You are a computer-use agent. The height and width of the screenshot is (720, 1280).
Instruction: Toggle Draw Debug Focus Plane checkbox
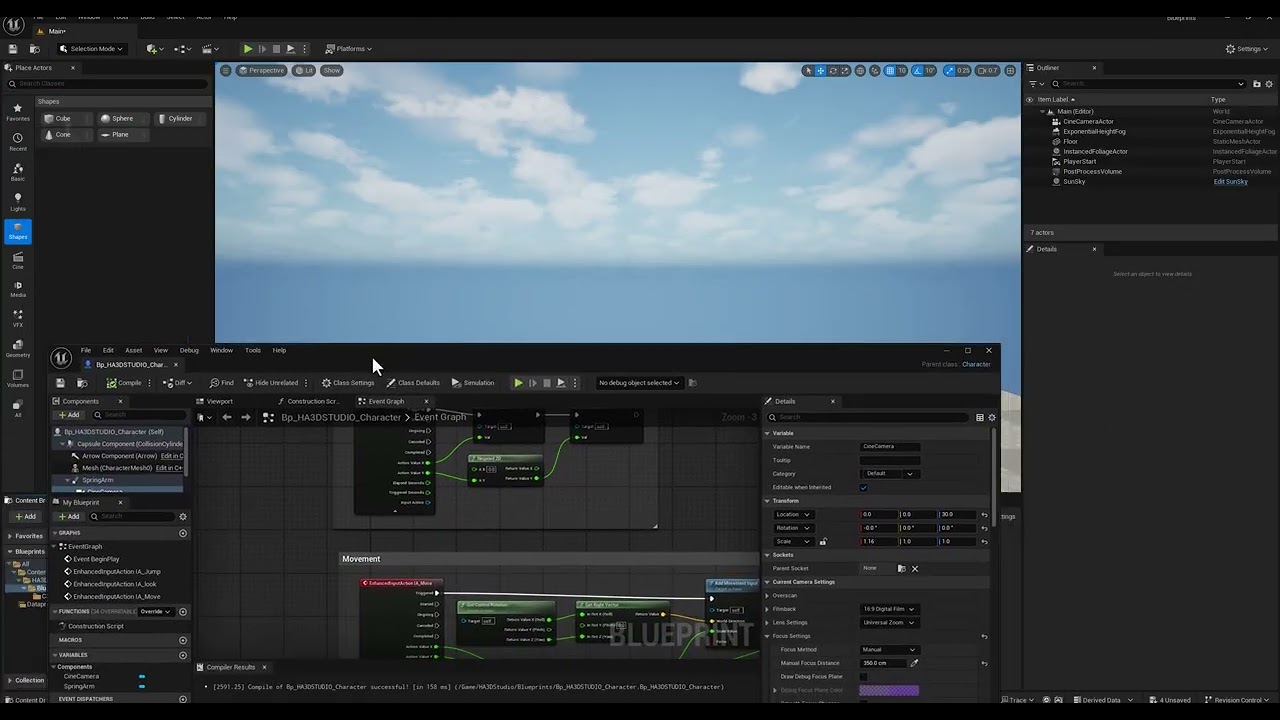(x=864, y=677)
